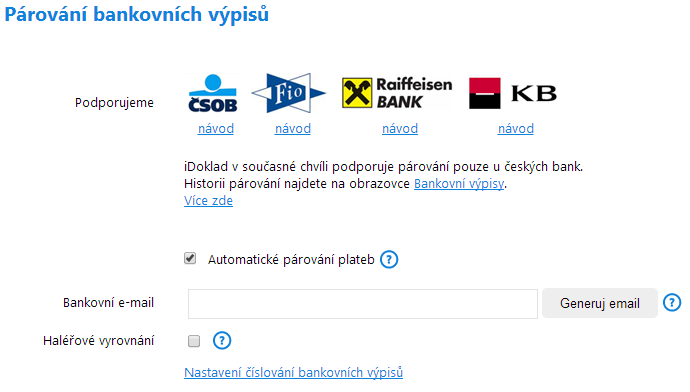
Task: Open the návod link under KB
Action: (x=516, y=128)
